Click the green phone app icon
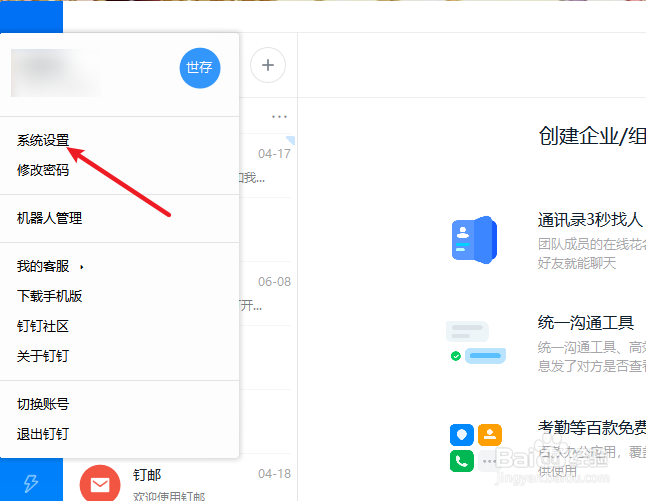 (x=462, y=461)
